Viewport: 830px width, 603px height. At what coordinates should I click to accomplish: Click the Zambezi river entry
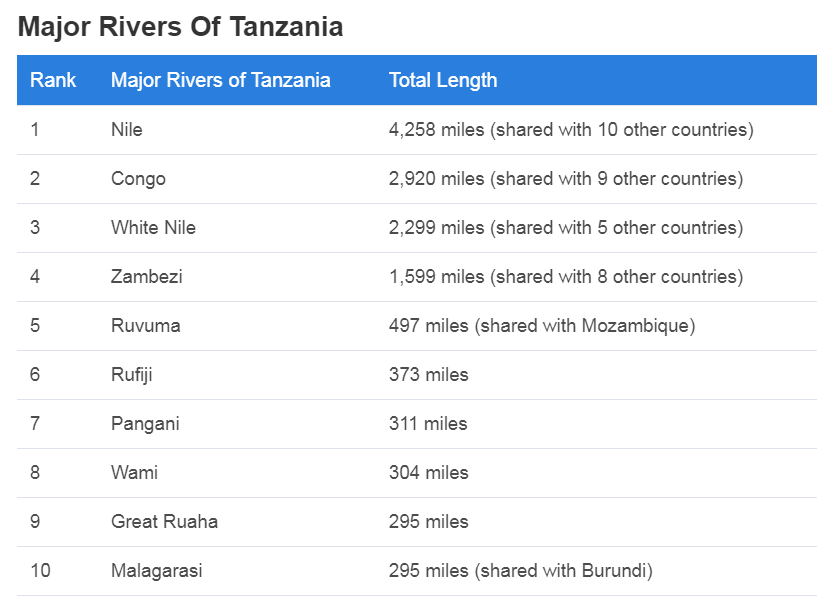[x=147, y=276]
